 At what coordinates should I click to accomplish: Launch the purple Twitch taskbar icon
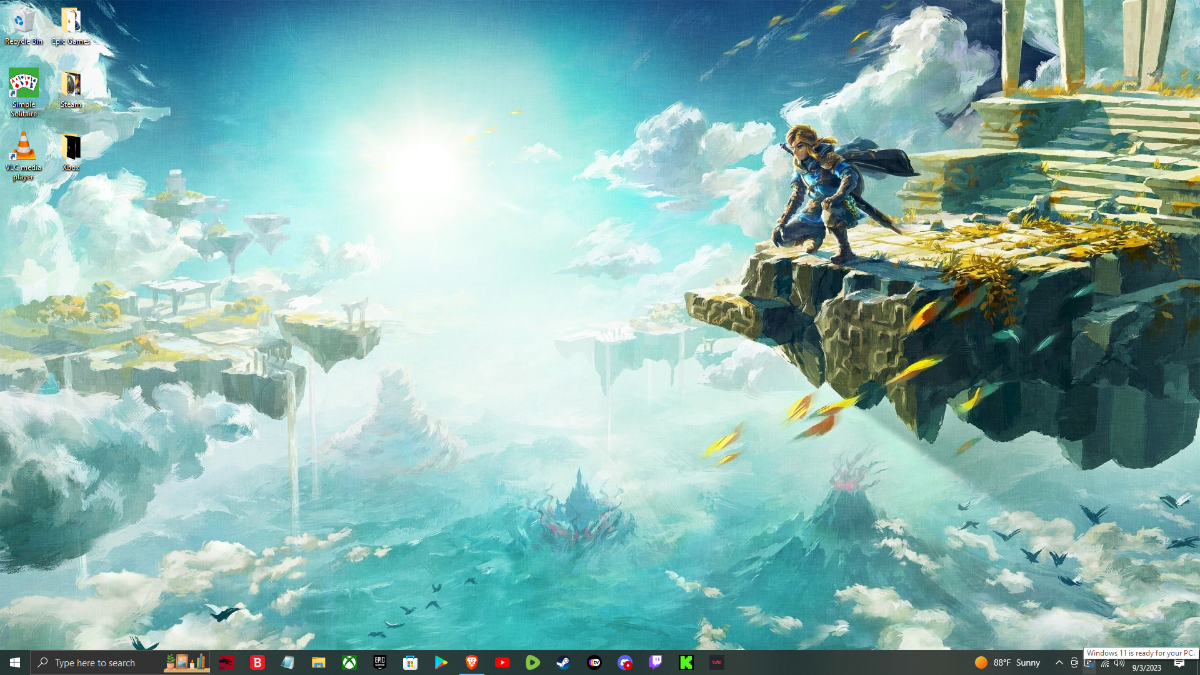[x=655, y=662]
